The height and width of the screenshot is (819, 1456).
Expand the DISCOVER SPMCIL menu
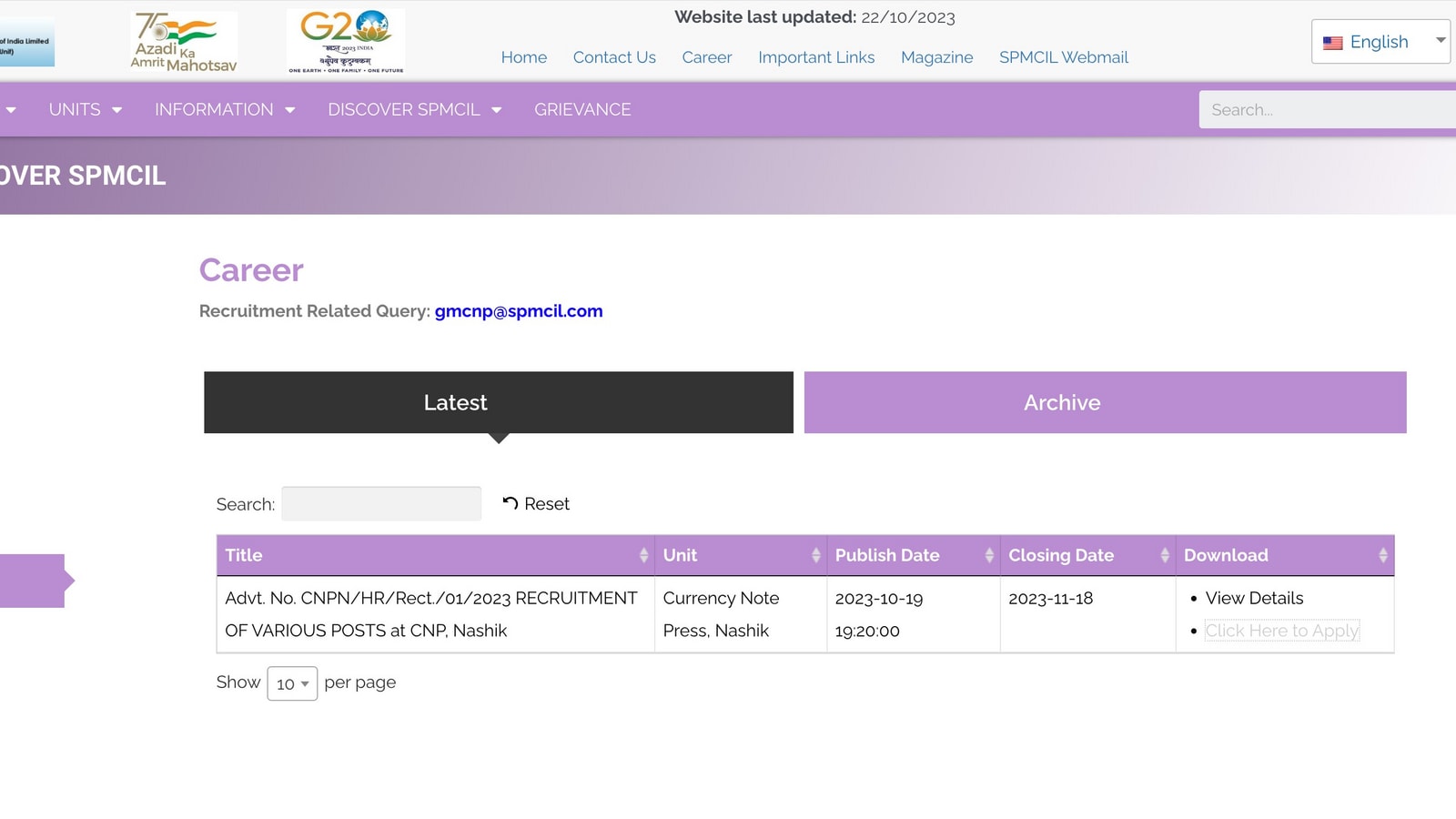pyautogui.click(x=415, y=109)
